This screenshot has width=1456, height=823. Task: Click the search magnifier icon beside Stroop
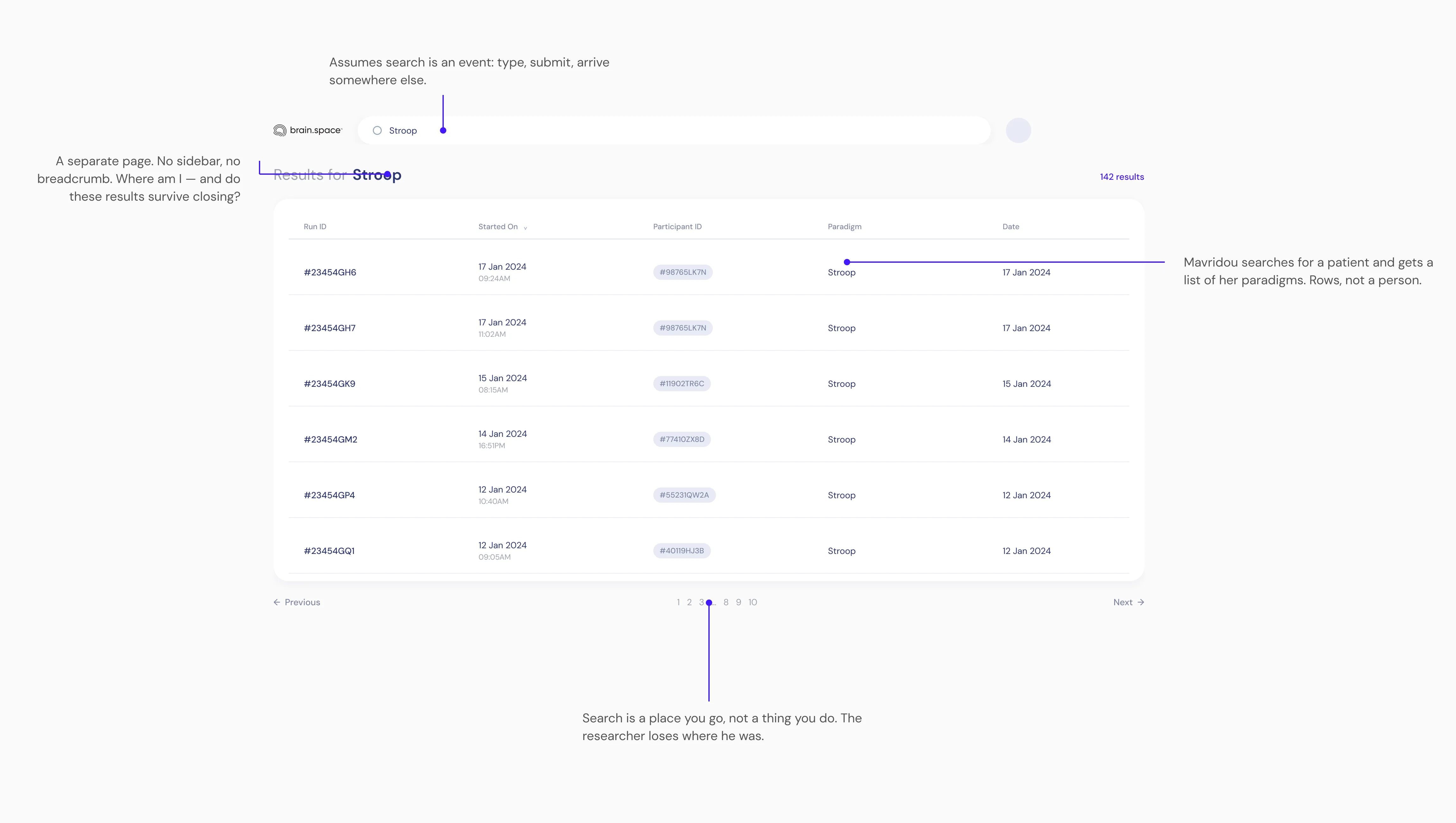coord(377,130)
